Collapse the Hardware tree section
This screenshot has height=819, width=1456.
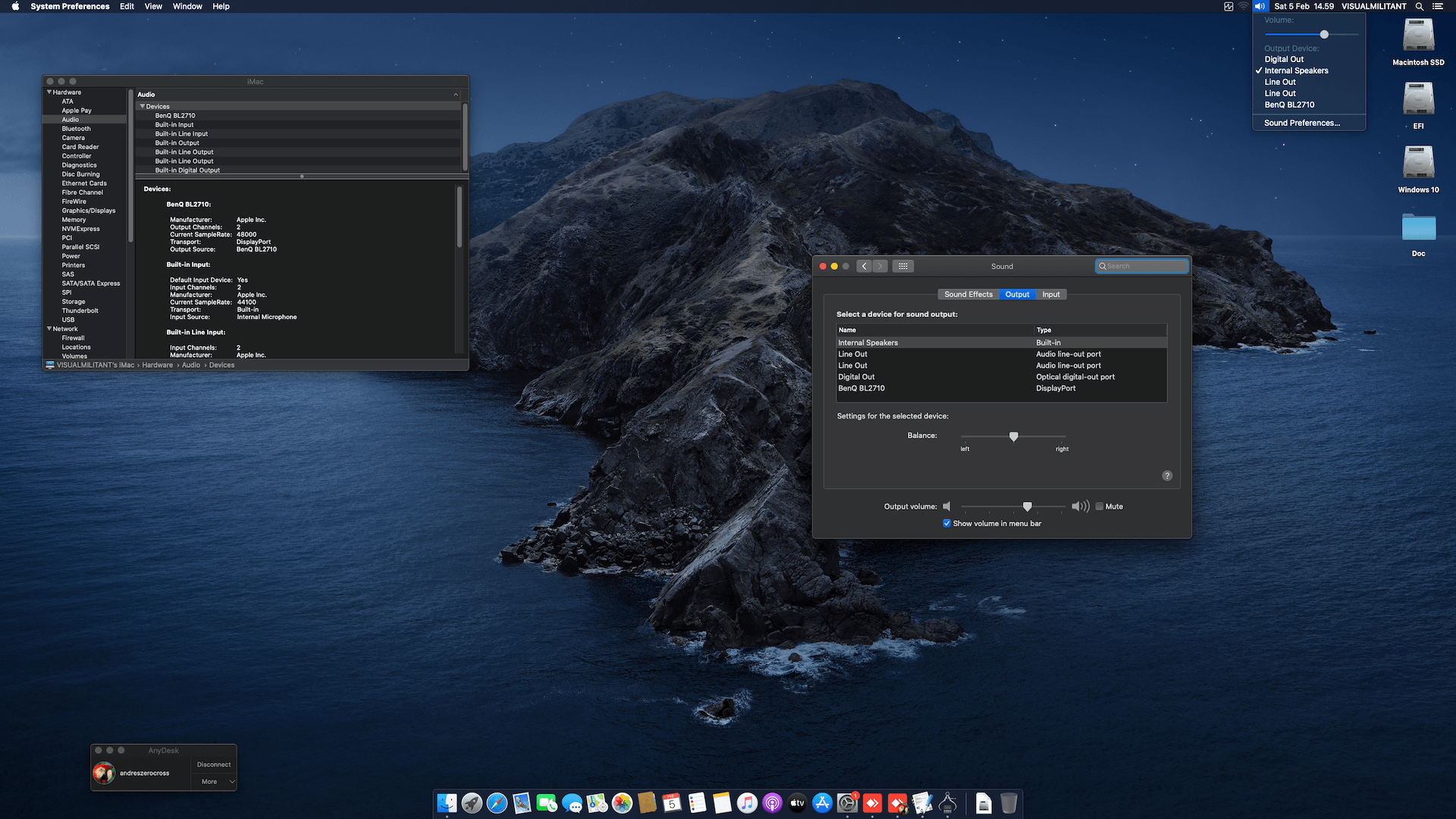(49, 93)
